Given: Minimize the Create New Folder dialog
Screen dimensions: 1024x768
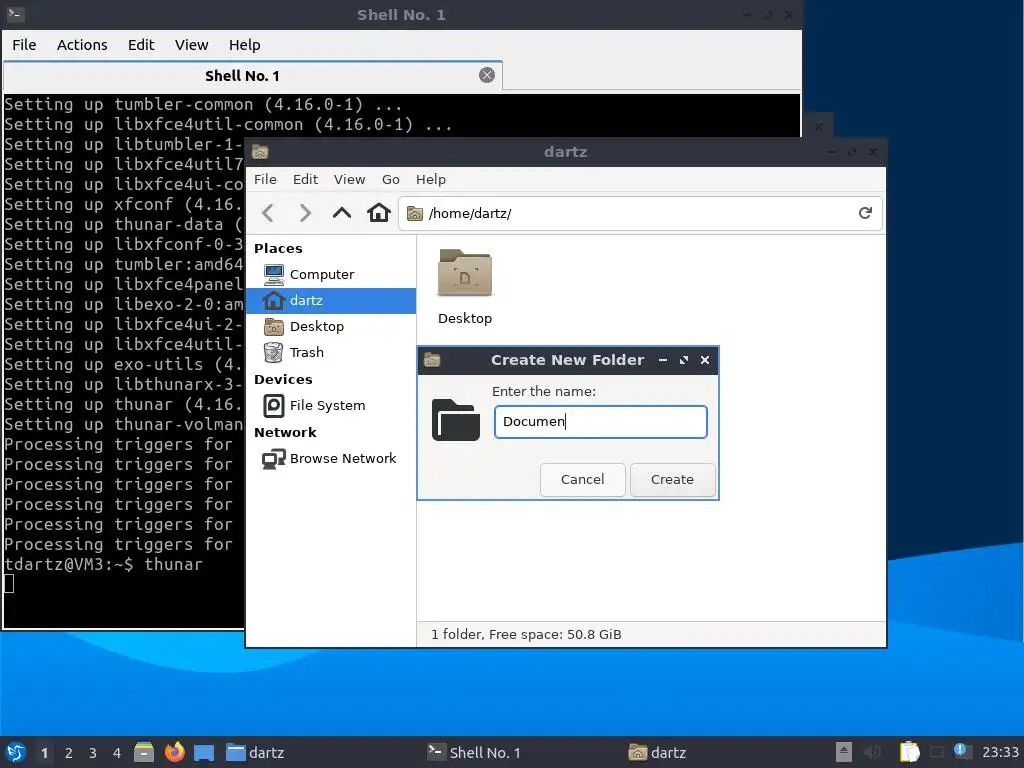Looking at the screenshot, I should (x=663, y=360).
